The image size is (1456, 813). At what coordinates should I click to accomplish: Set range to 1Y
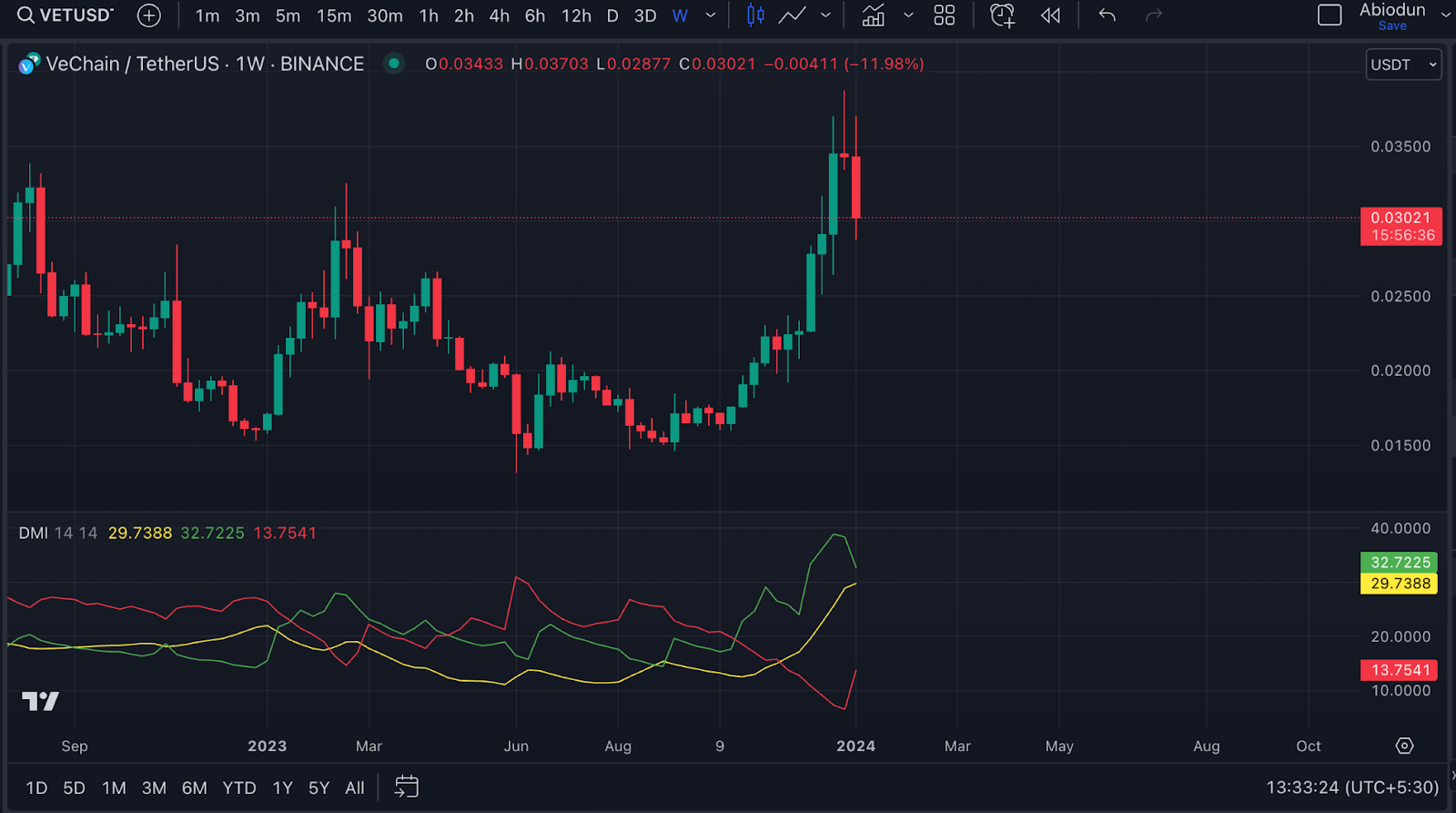click(x=283, y=788)
